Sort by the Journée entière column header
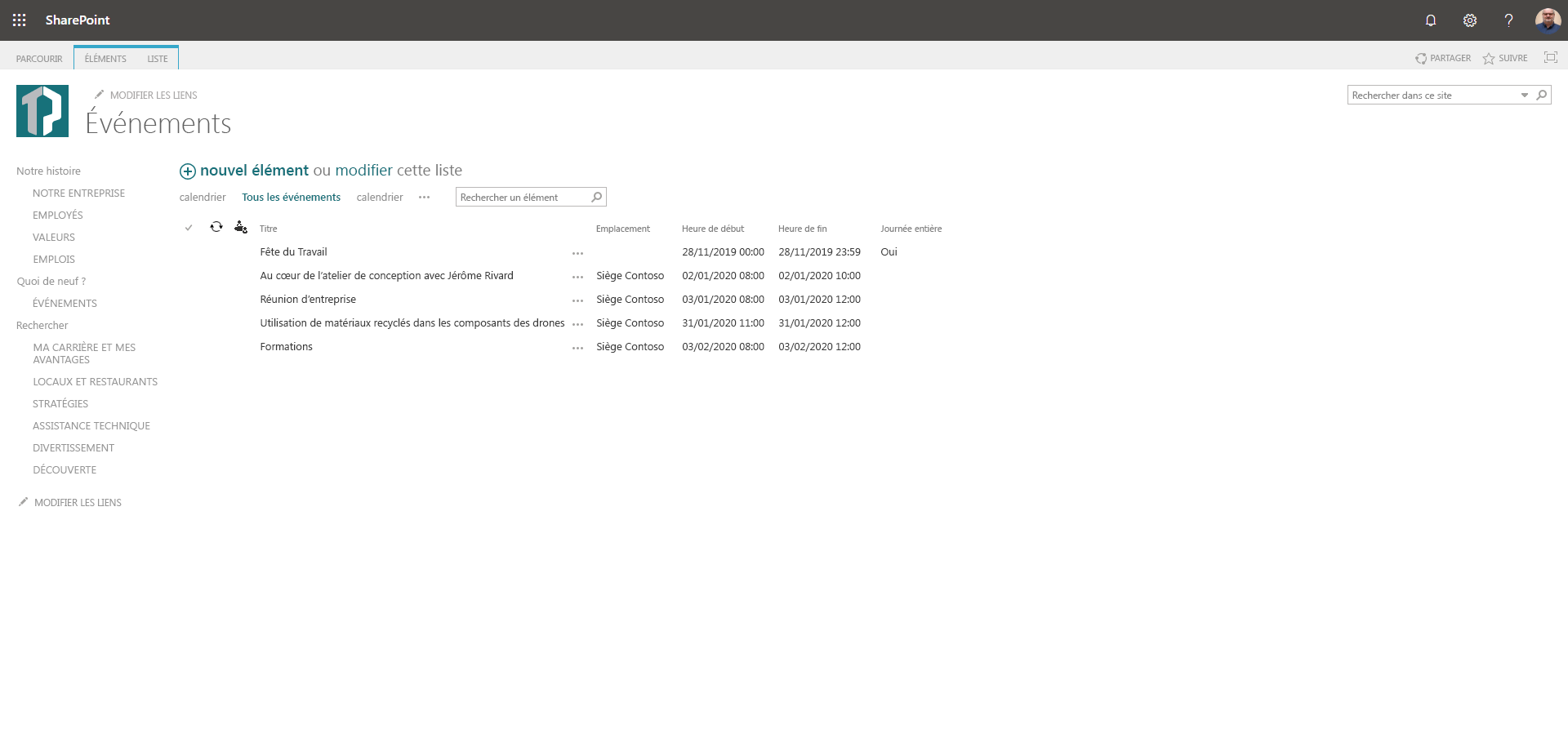 pyautogui.click(x=911, y=229)
